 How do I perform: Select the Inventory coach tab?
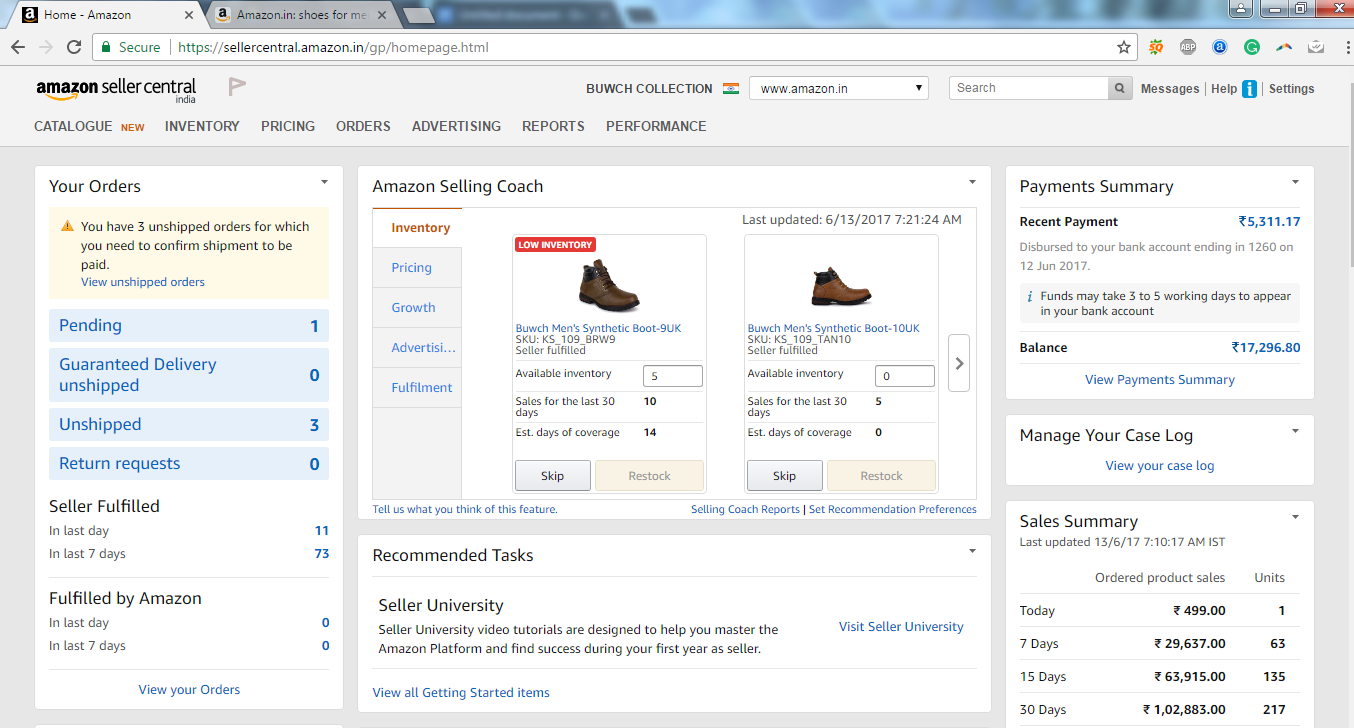coord(418,228)
